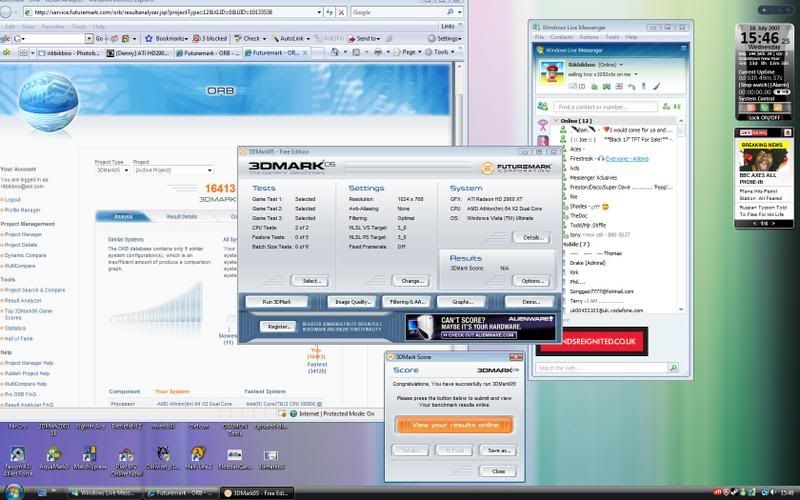The height and width of the screenshot is (500, 800).
Task: Open the Messenger online status dropdown
Action: click(x=620, y=66)
